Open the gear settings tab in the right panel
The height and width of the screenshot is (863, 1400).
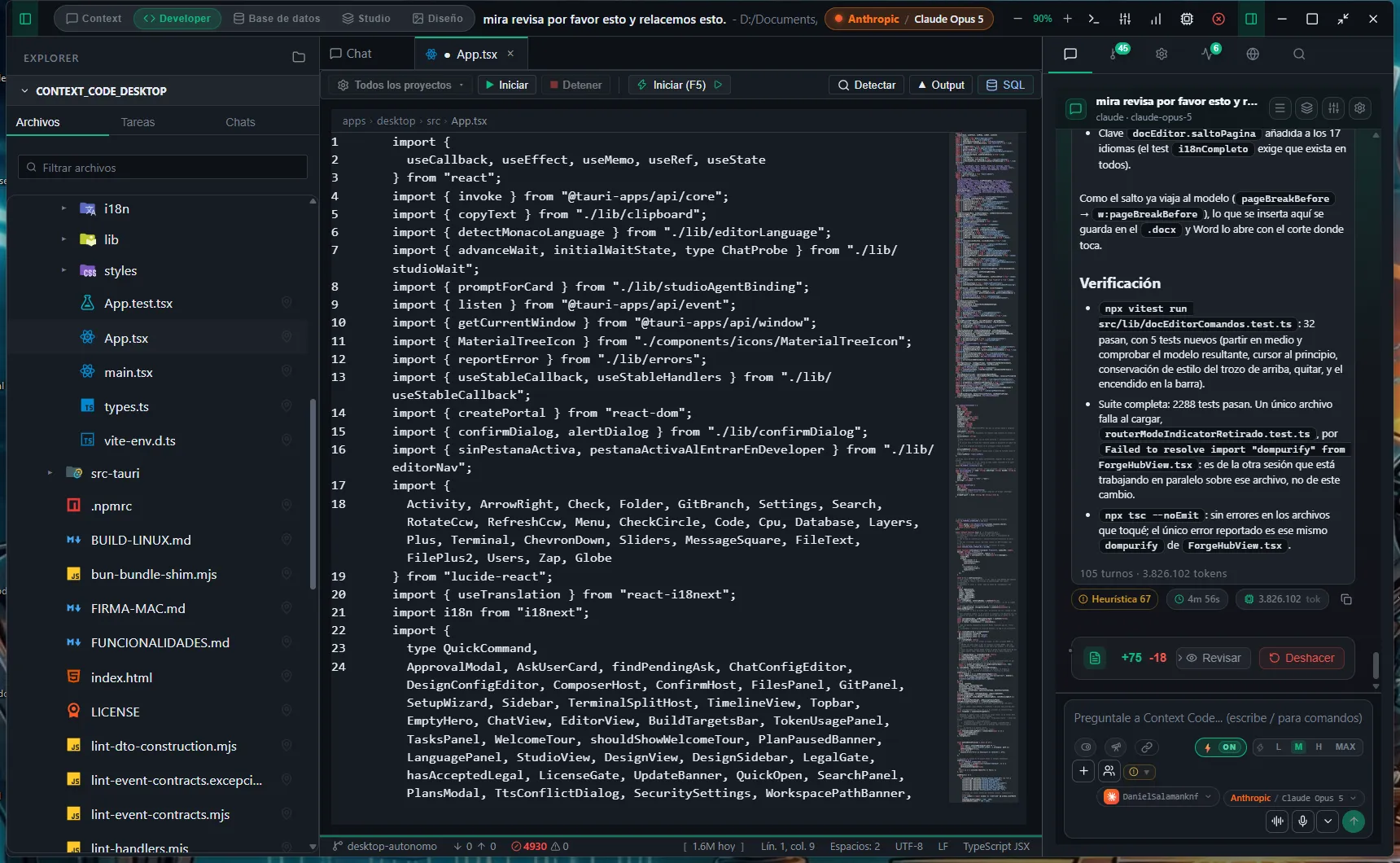[x=1162, y=54]
